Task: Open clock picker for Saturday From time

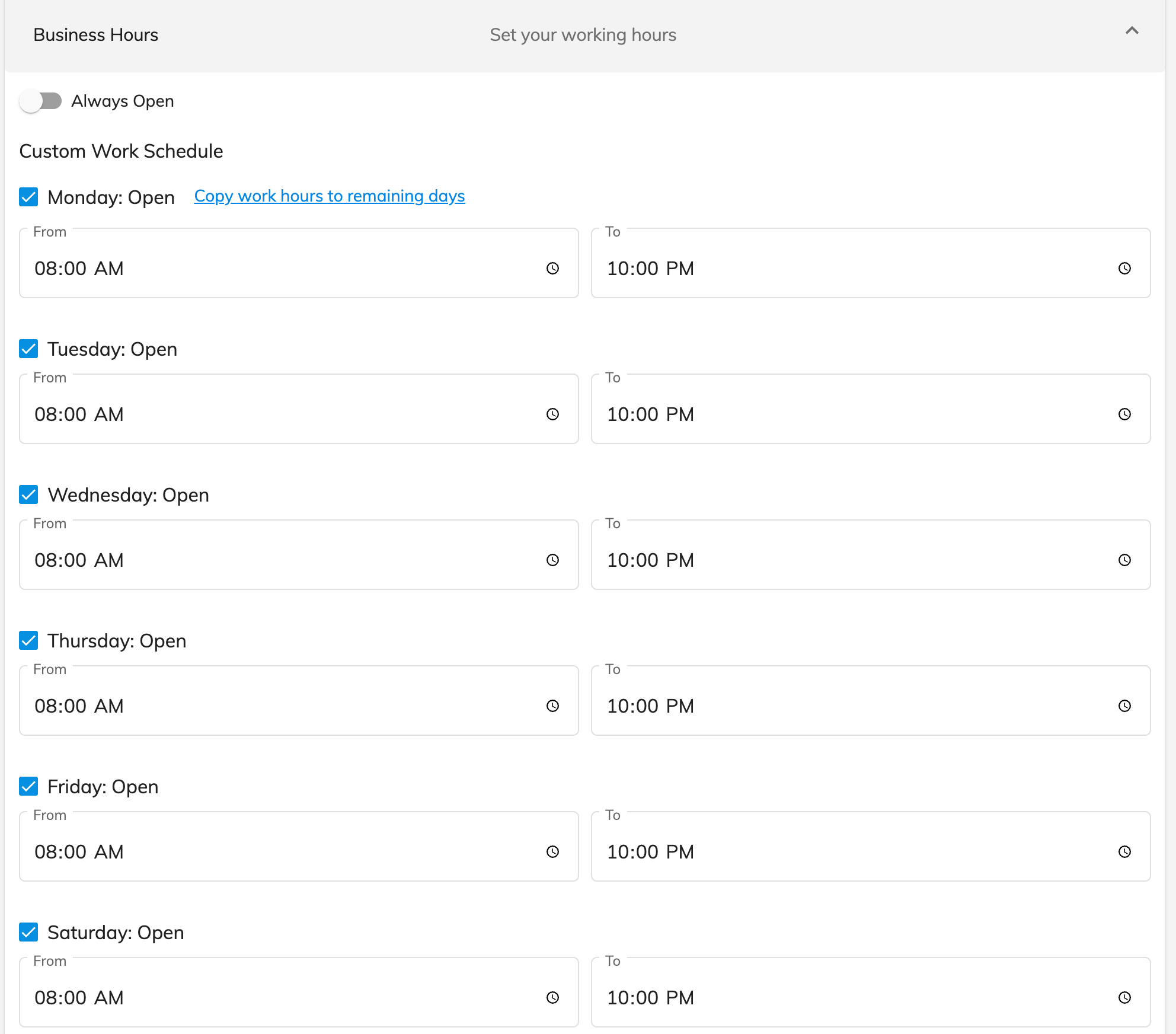Action: click(x=552, y=998)
